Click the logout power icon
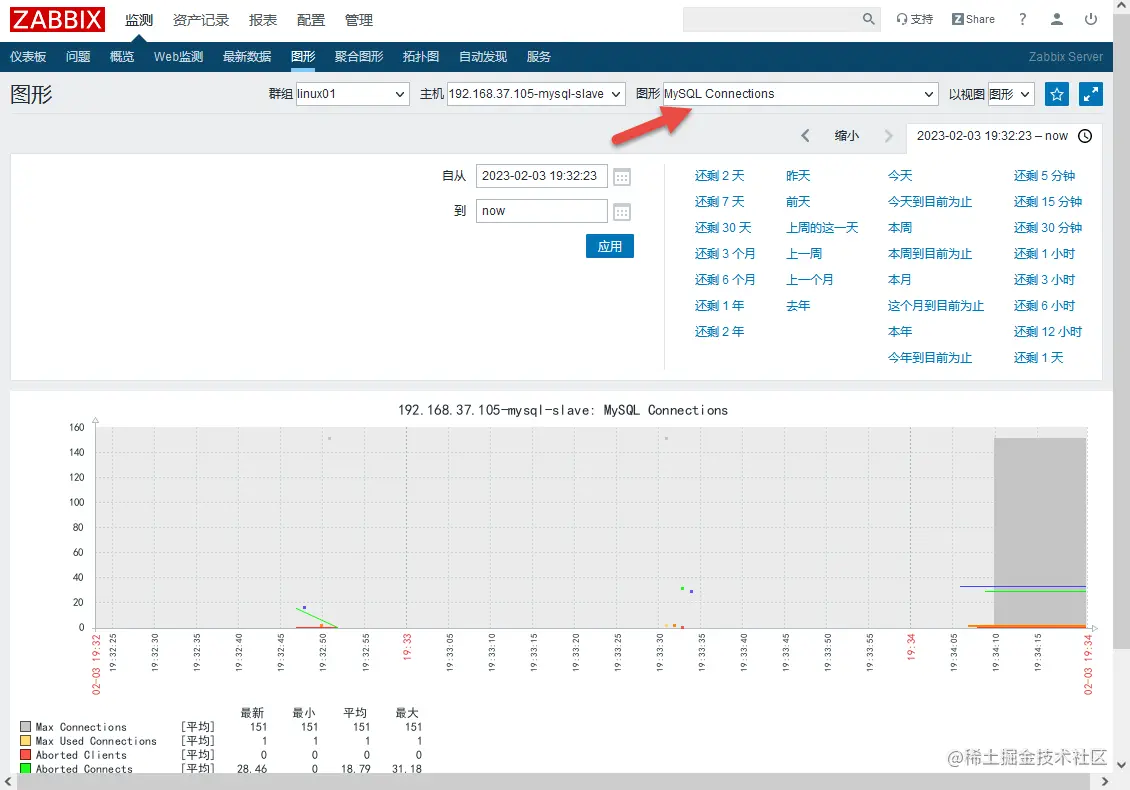Image resolution: width=1130 pixels, height=790 pixels. click(x=1090, y=19)
